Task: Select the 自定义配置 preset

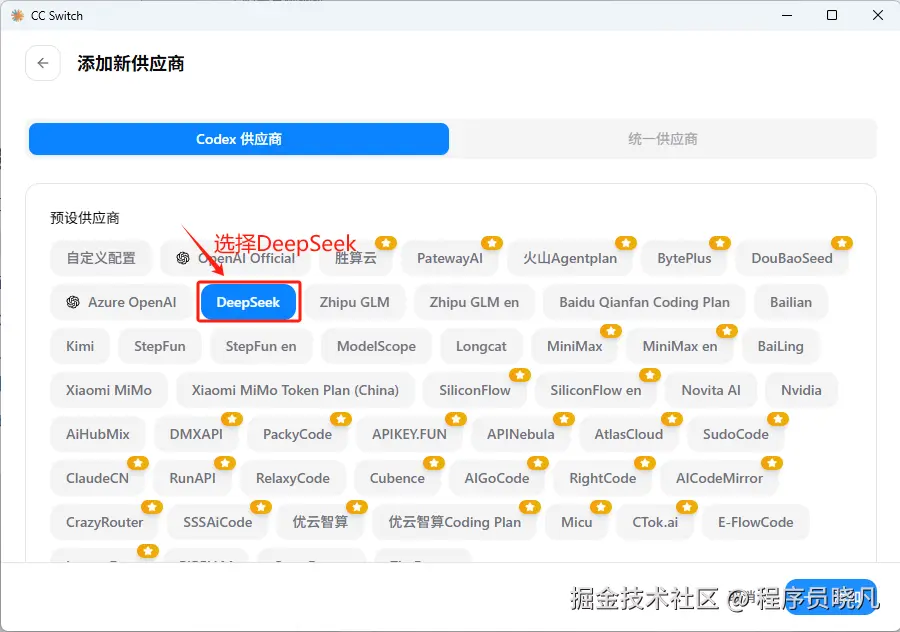Action: tap(101, 258)
